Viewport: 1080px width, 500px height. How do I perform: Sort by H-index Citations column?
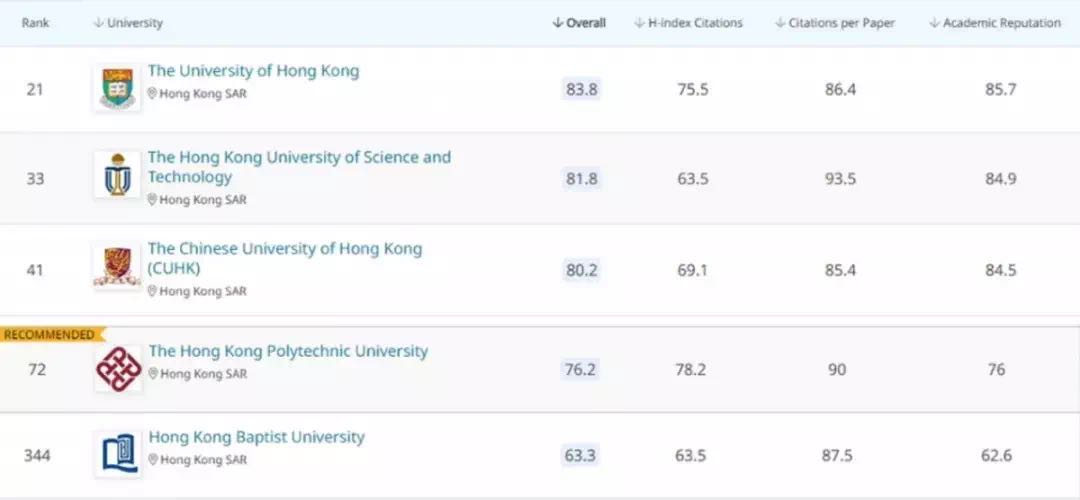point(689,23)
